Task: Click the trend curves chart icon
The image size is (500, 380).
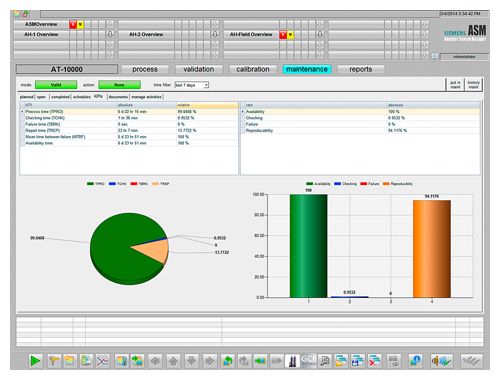Action: pos(102,361)
